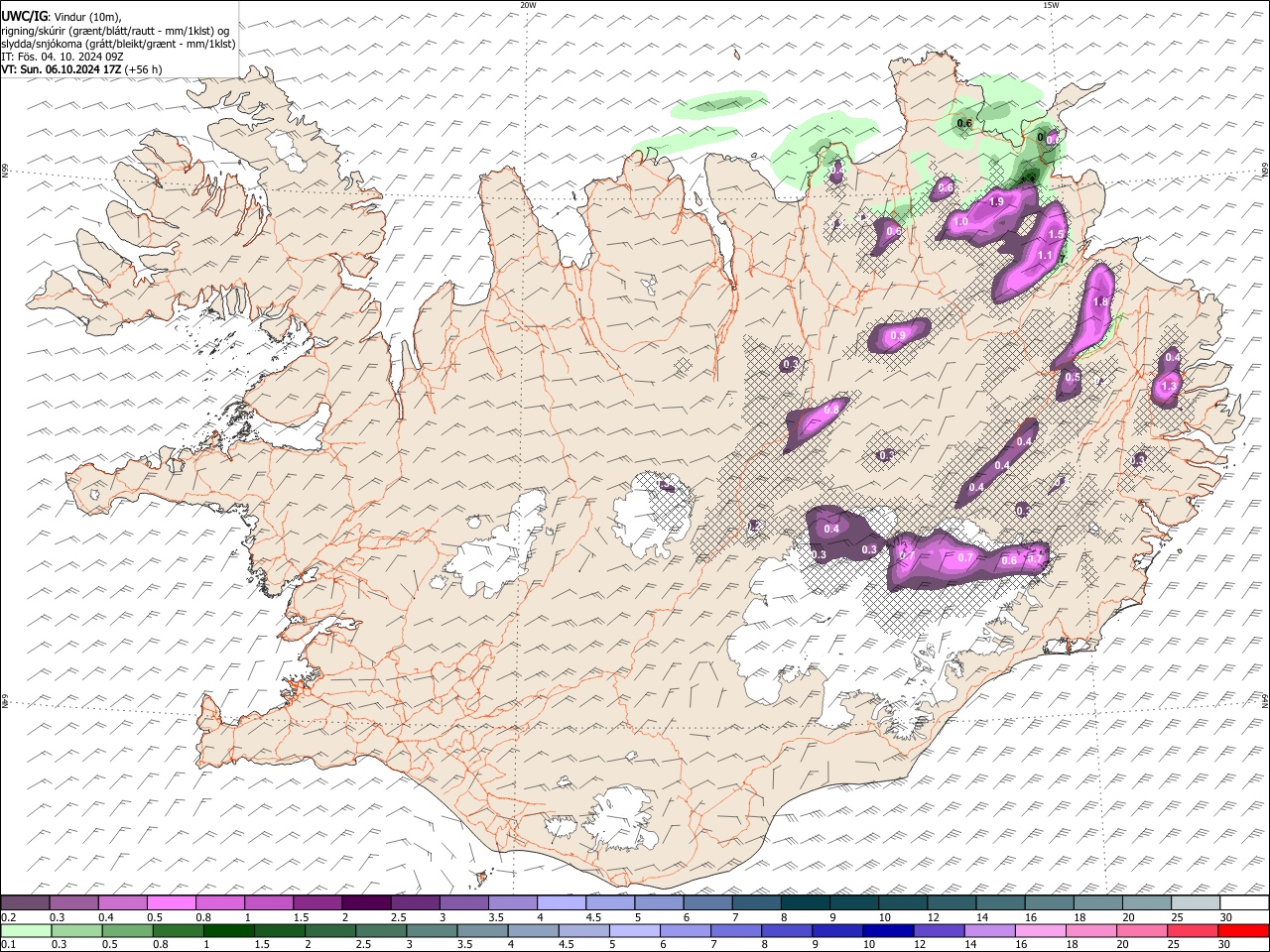This screenshot has width=1270, height=952.
Task: Click the UWC/IG Vindur (10m) title line
Action: [x=62, y=17]
